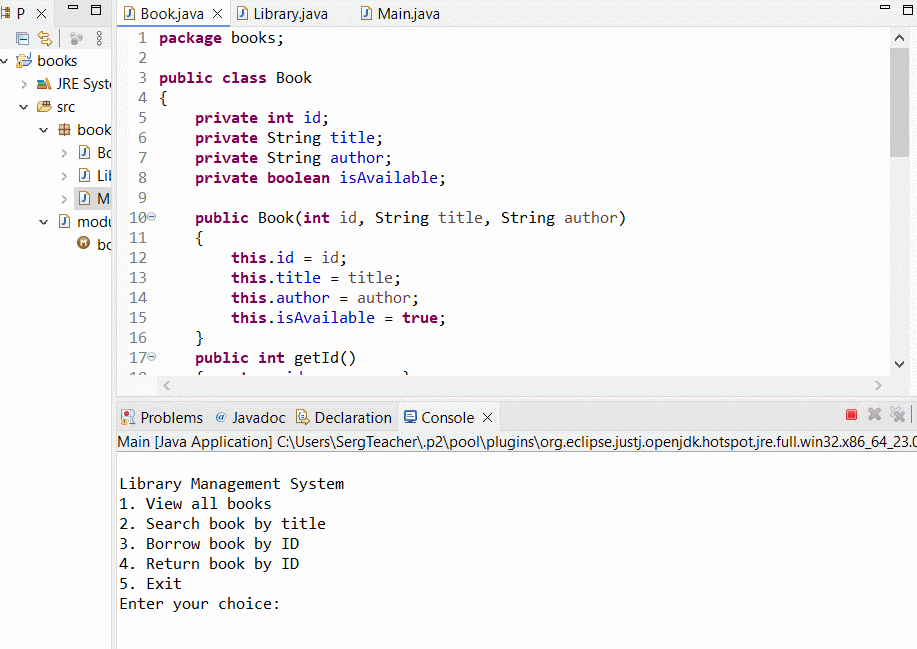Click Remove All Terminated Launches icon
Image resolution: width=917 pixels, height=649 pixels.
[x=898, y=415]
